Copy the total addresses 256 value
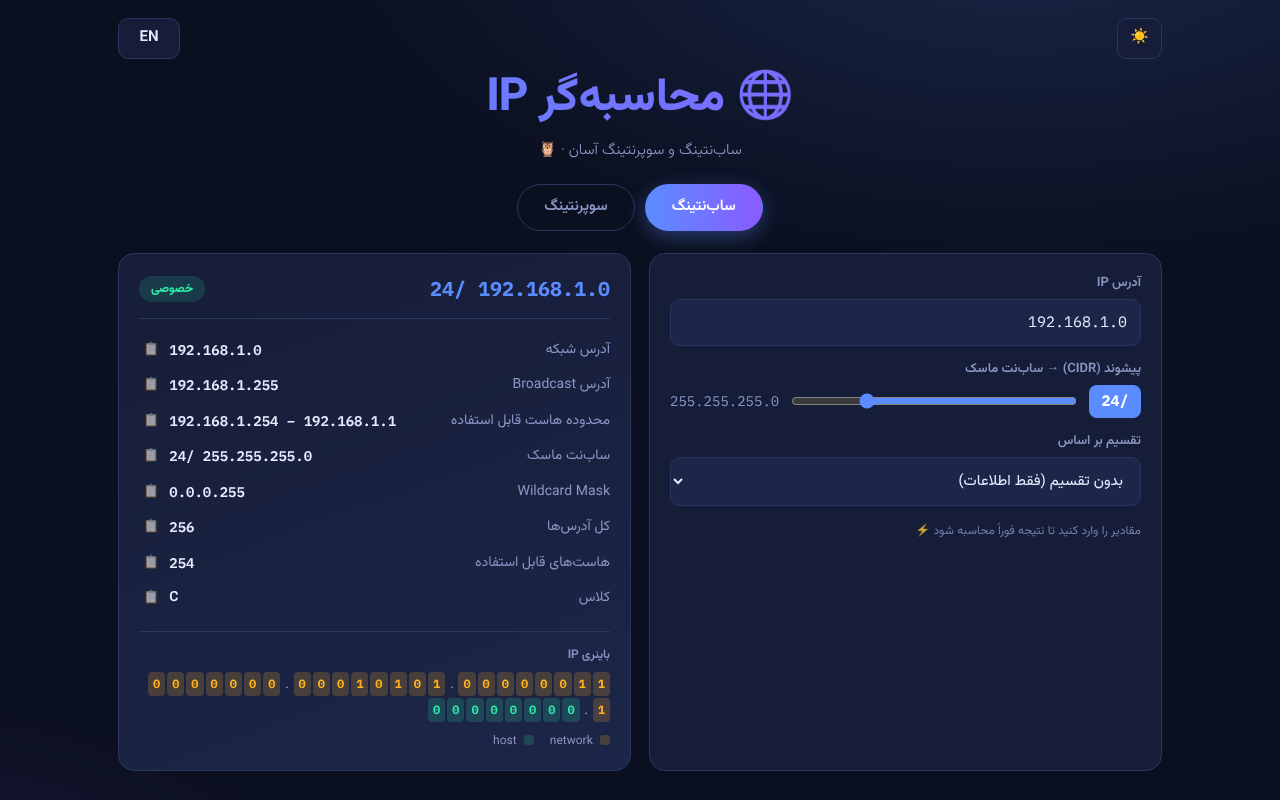1280x800 pixels. coord(151,526)
